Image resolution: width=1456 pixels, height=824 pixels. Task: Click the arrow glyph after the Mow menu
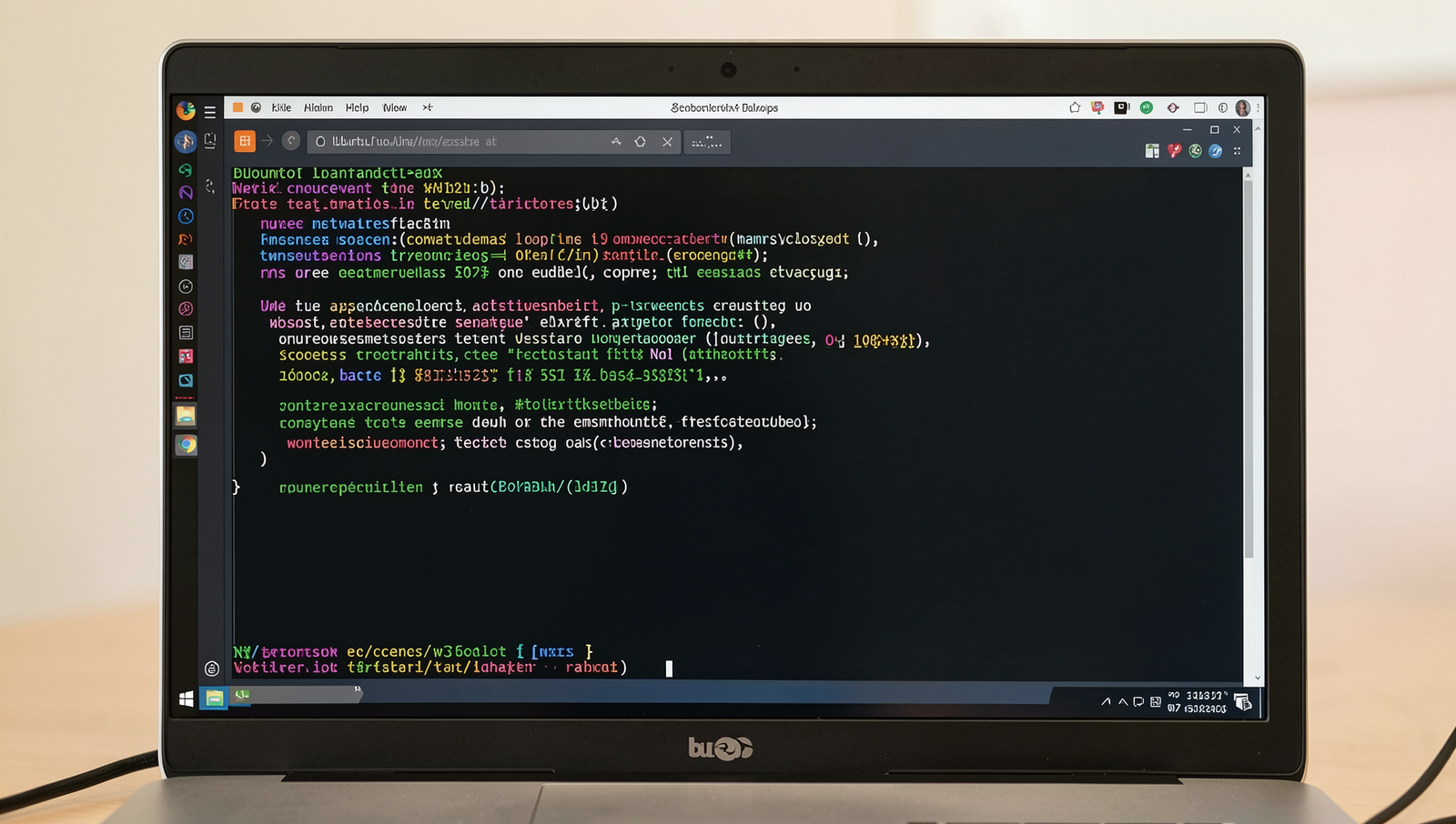[428, 107]
